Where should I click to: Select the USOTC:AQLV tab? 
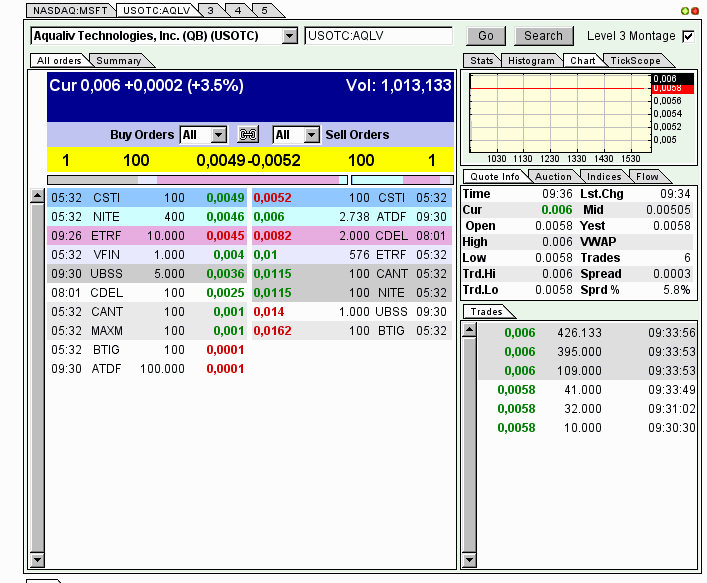point(156,10)
